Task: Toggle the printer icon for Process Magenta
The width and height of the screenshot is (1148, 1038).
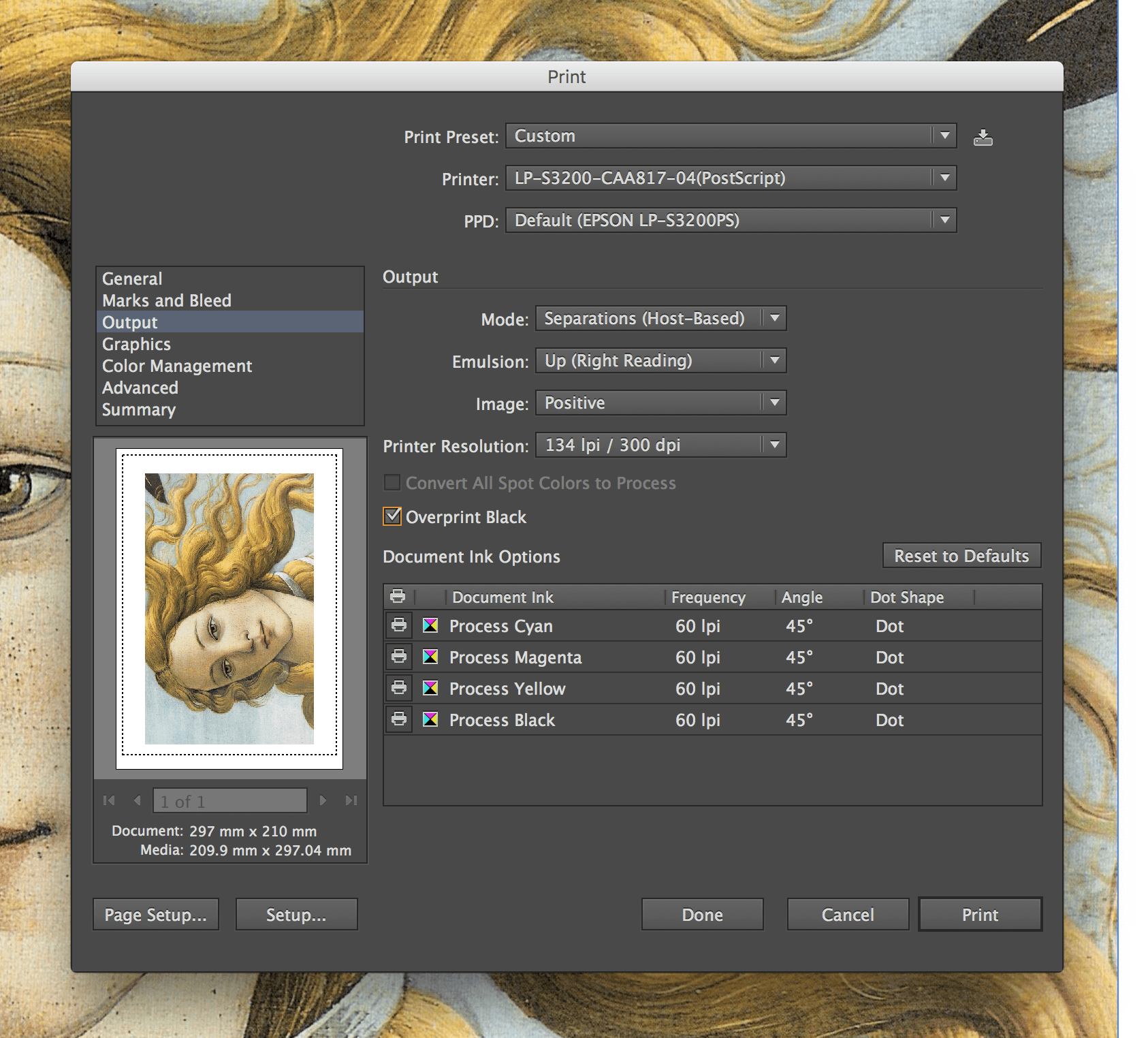Action: click(x=399, y=657)
